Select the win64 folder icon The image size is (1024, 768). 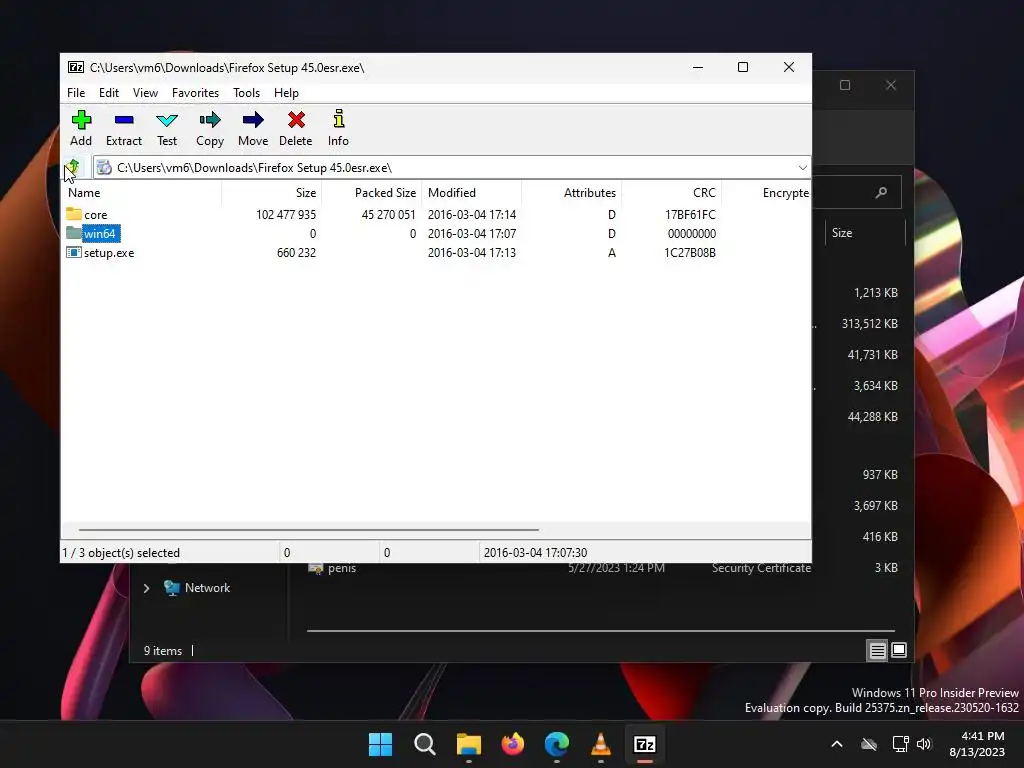pos(74,233)
